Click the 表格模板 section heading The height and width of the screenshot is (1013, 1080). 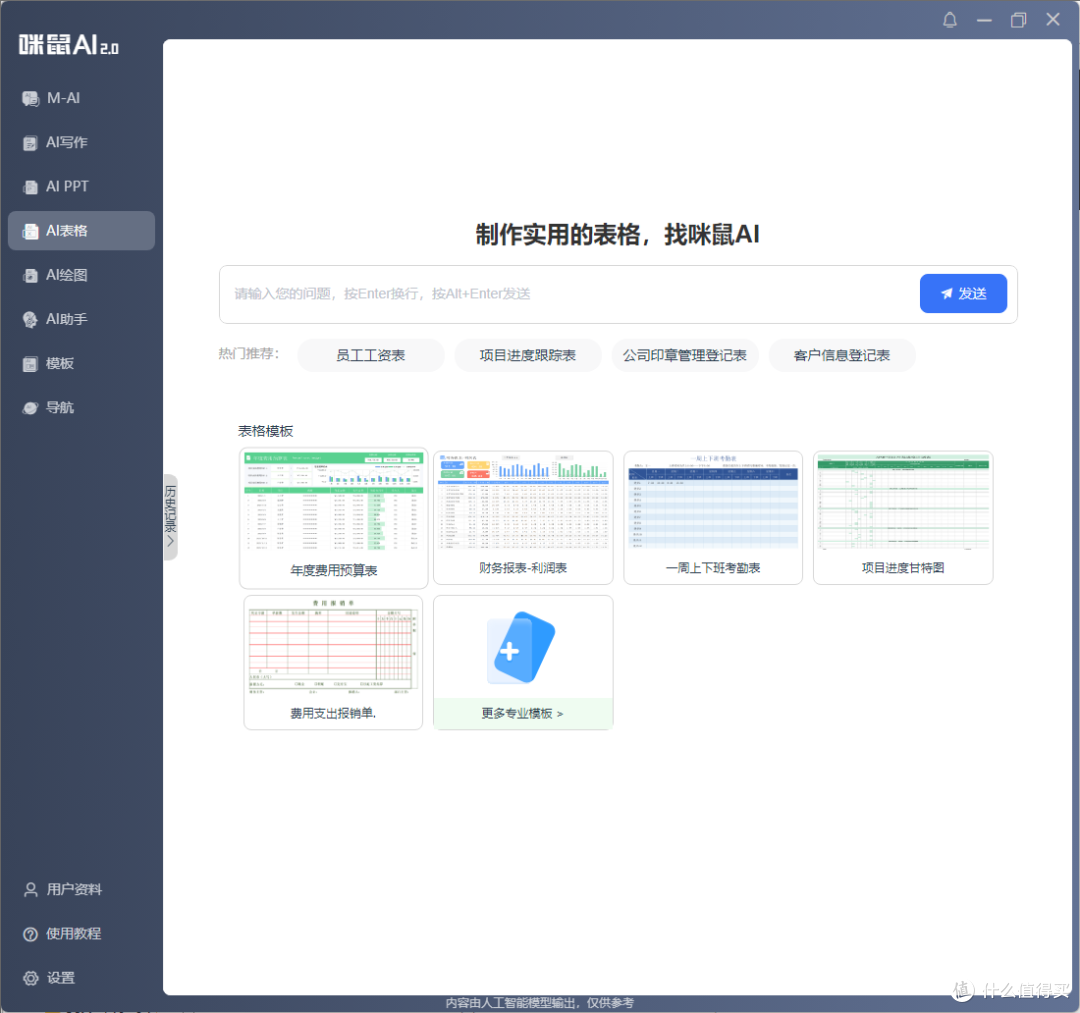coord(265,431)
